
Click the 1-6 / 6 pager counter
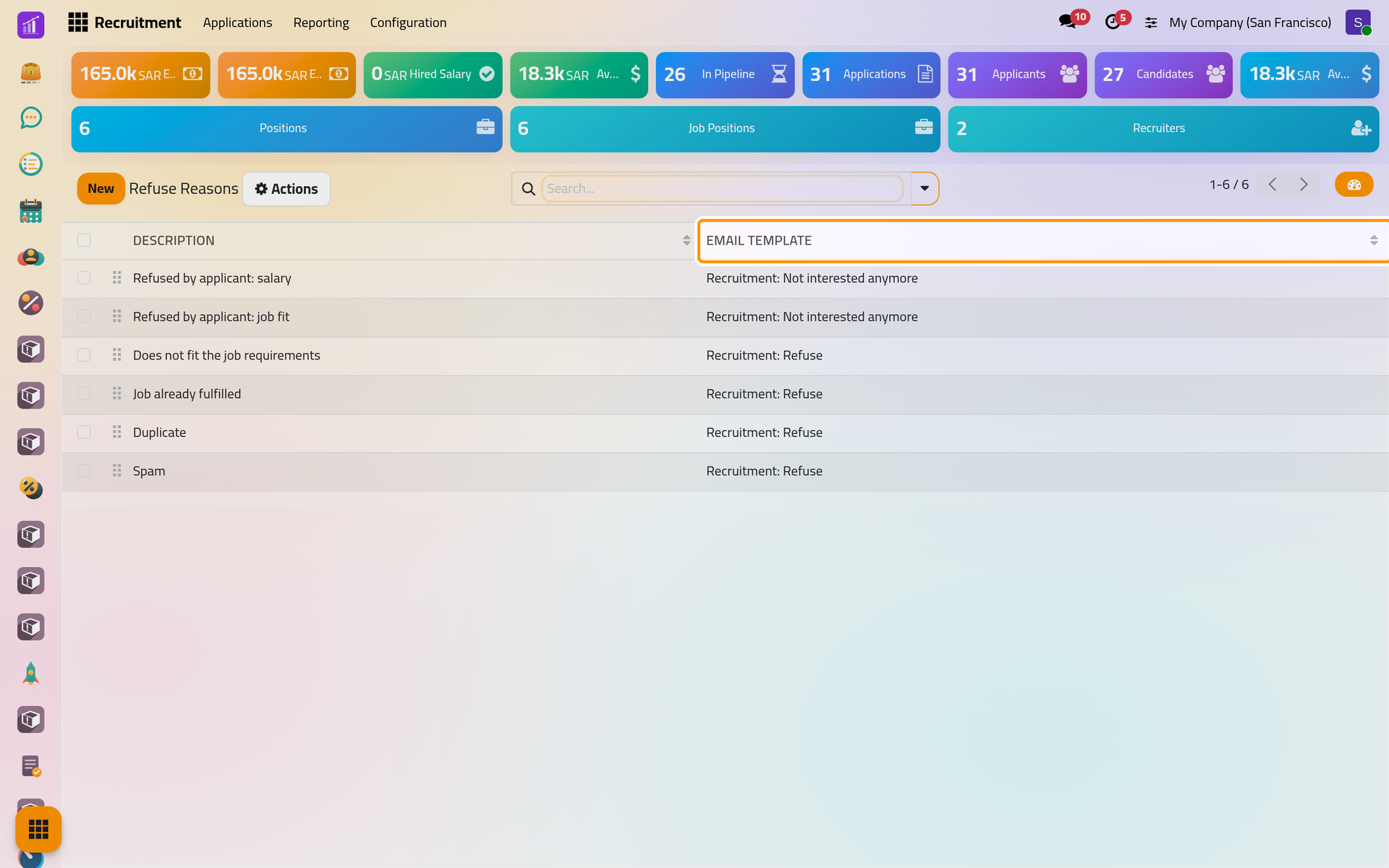pos(1229,184)
